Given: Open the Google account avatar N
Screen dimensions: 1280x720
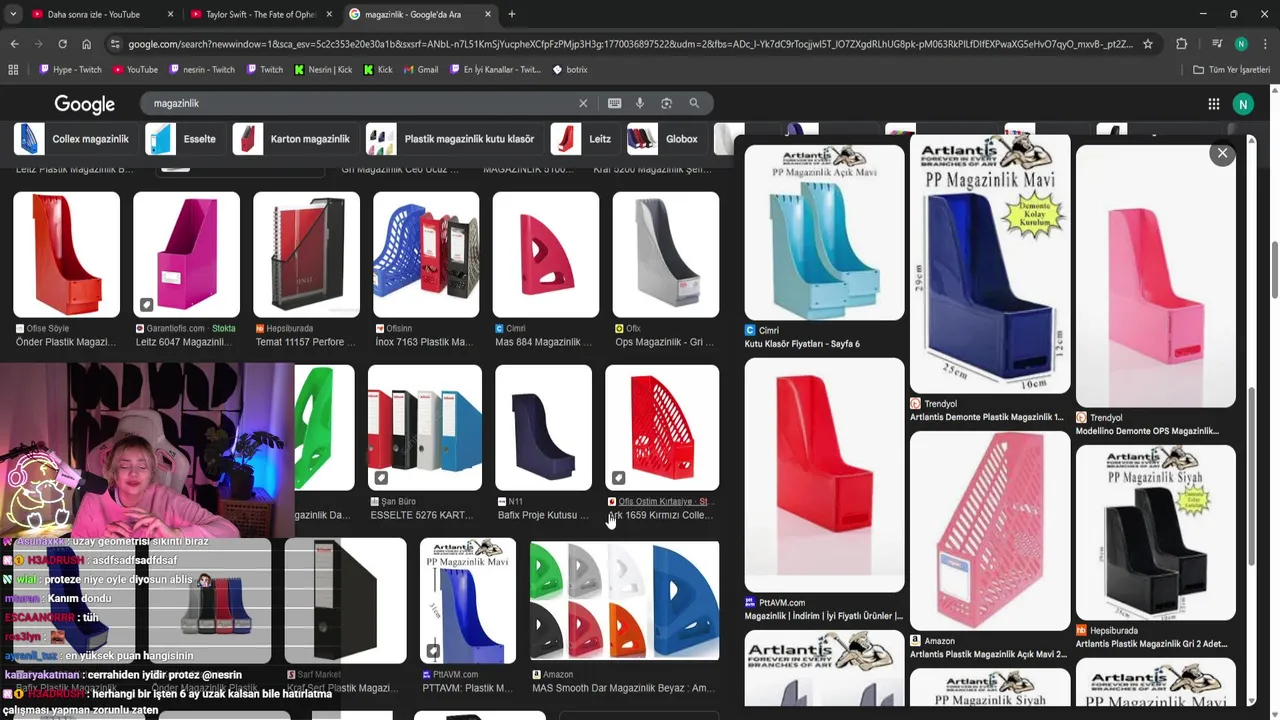Looking at the screenshot, I should [x=1243, y=104].
